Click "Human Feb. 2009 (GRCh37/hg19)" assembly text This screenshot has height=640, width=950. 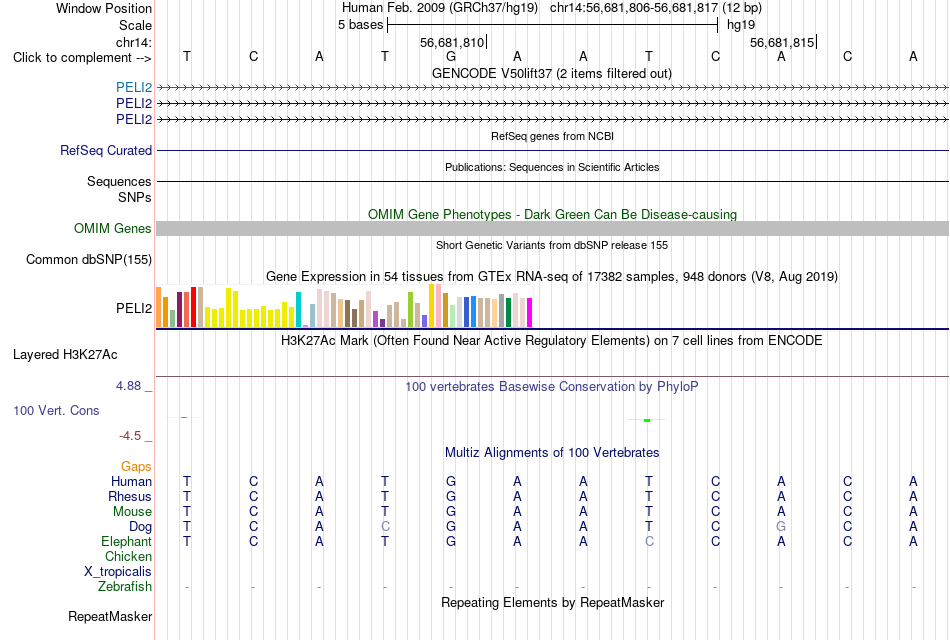tap(439, 8)
